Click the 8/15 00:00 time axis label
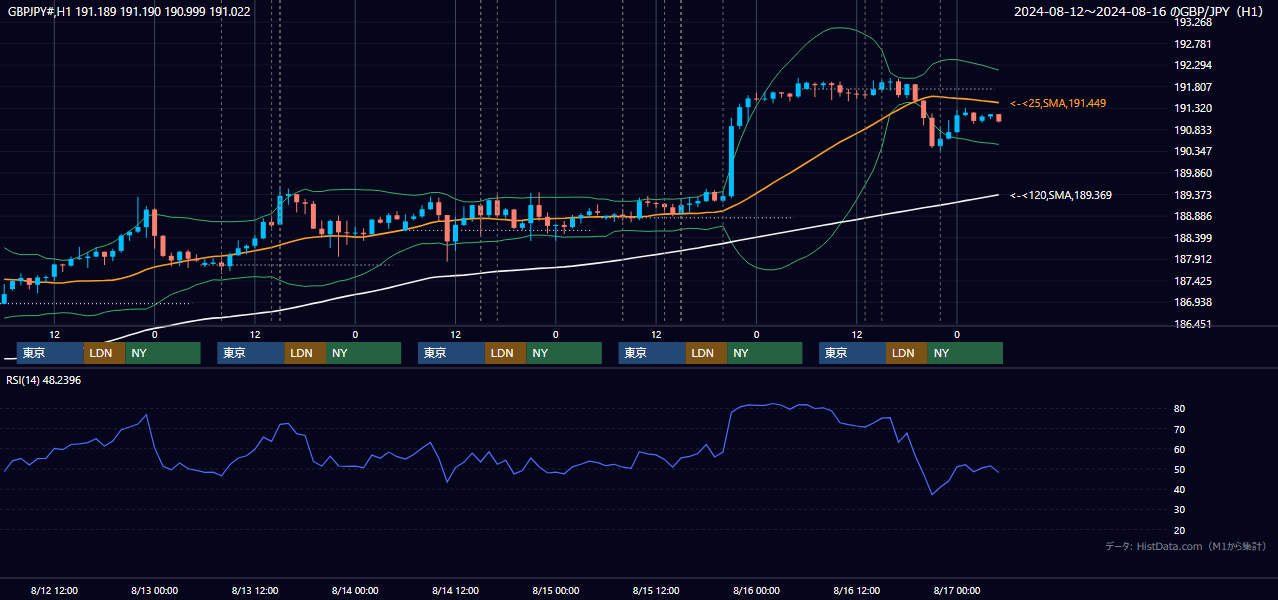This screenshot has height=600, width=1278. click(555, 590)
